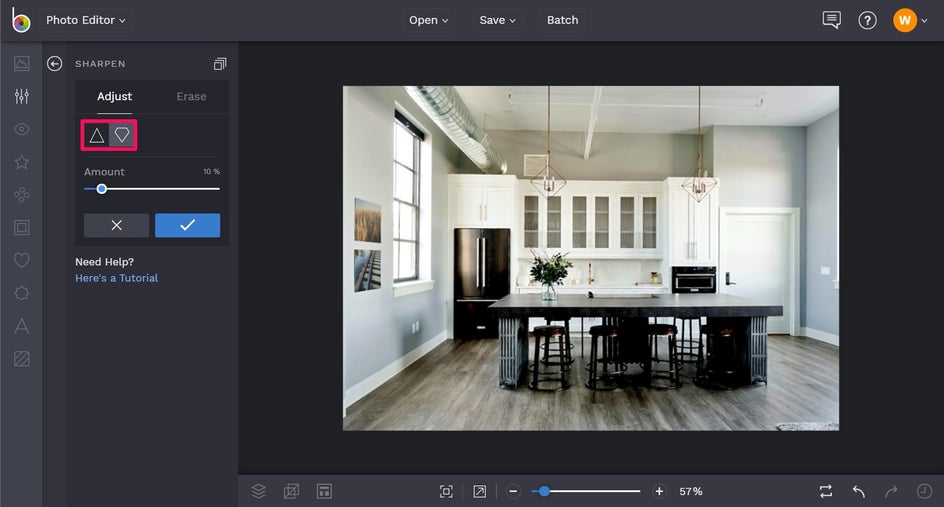Click the fit-to-screen icon

(x=446, y=491)
